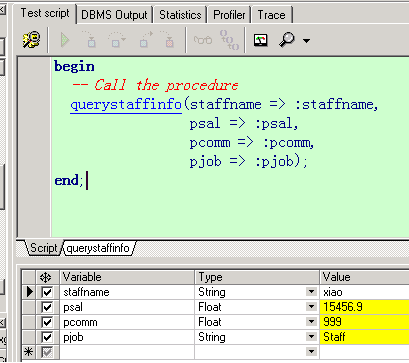Click the yellow psal value cell 15456.9
The height and width of the screenshot is (363, 409).
(364, 307)
